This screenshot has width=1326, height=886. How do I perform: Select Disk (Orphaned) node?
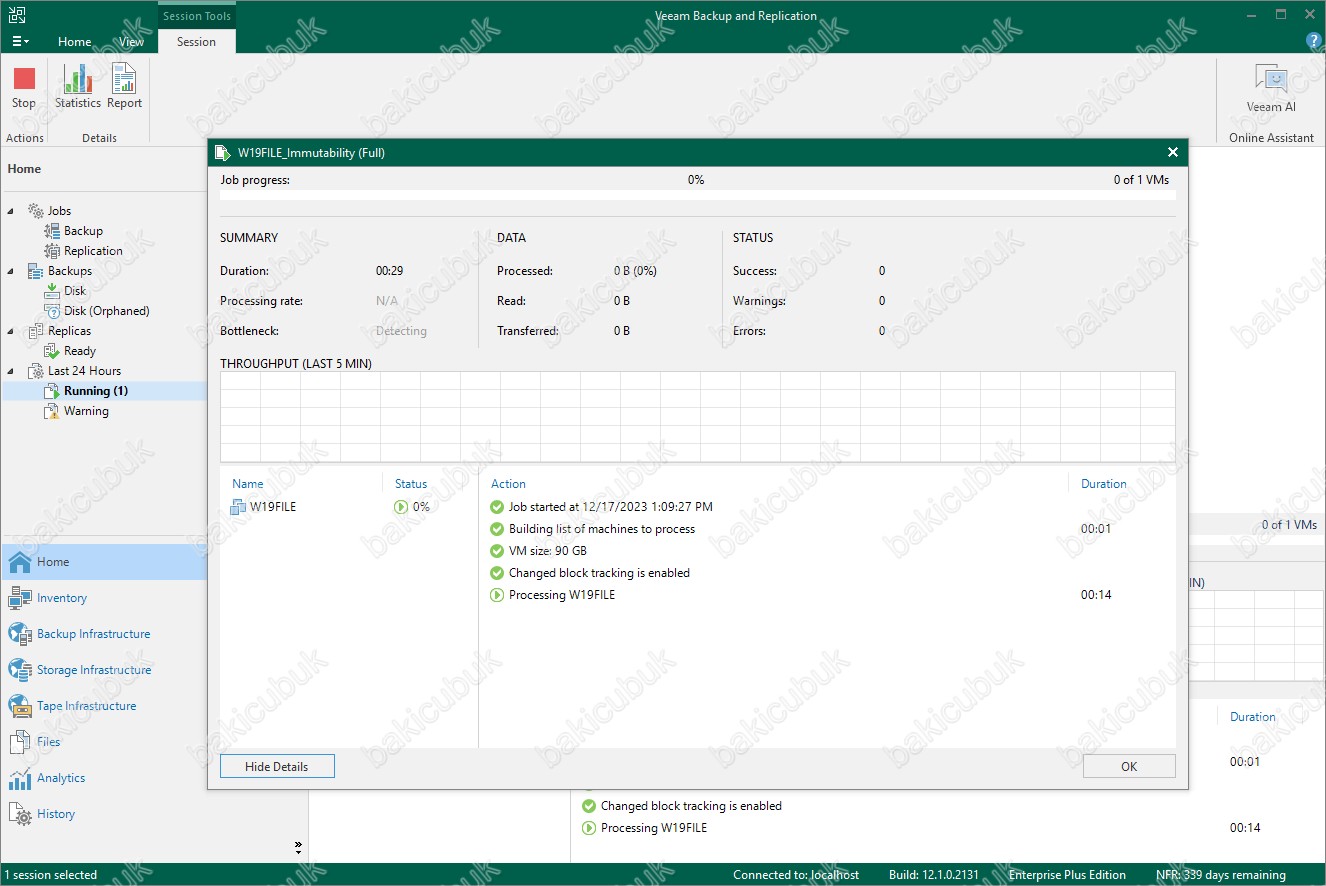[106, 311]
